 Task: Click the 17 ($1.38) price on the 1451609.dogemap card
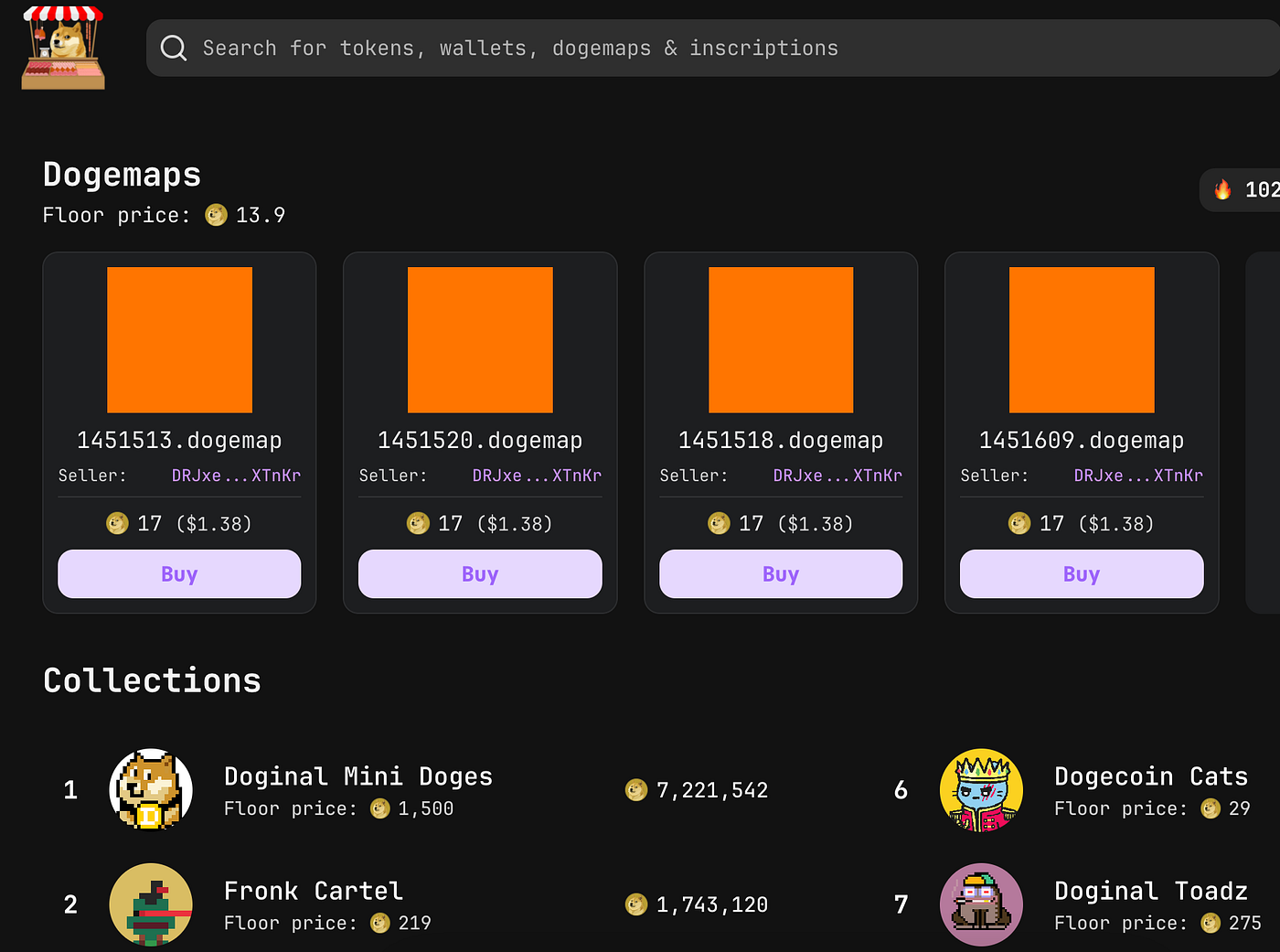pos(1096,524)
